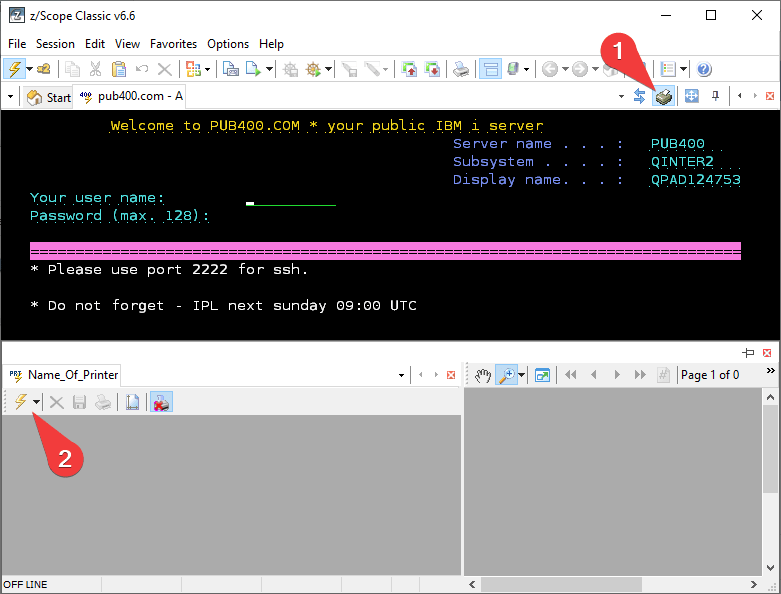The width and height of the screenshot is (781, 594).
Task: Go to the first page in preview
Action: 570,375
